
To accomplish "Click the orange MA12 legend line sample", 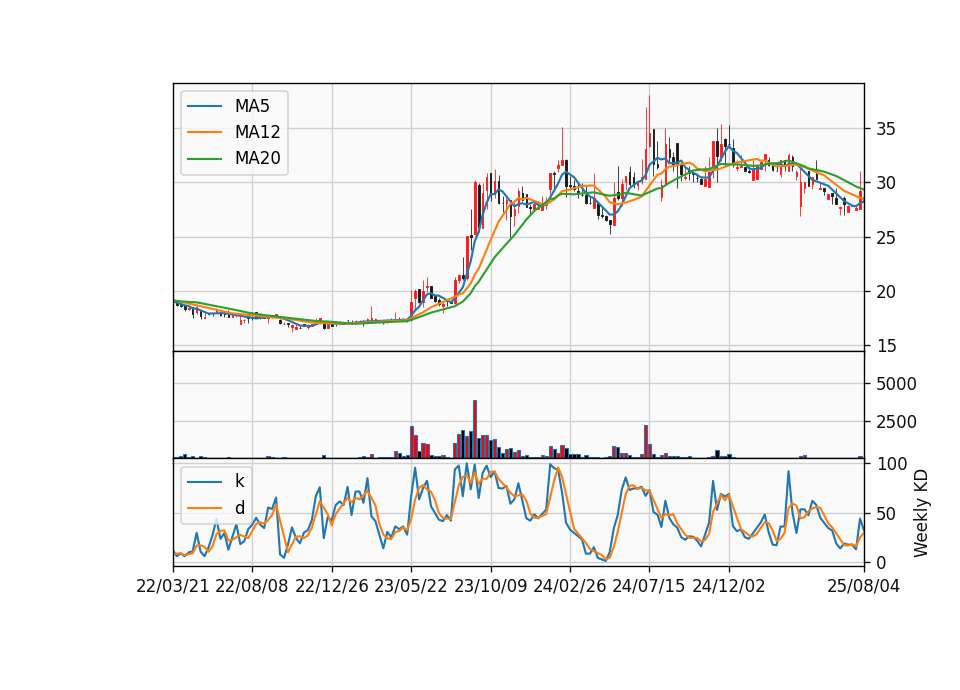I will tap(204, 132).
